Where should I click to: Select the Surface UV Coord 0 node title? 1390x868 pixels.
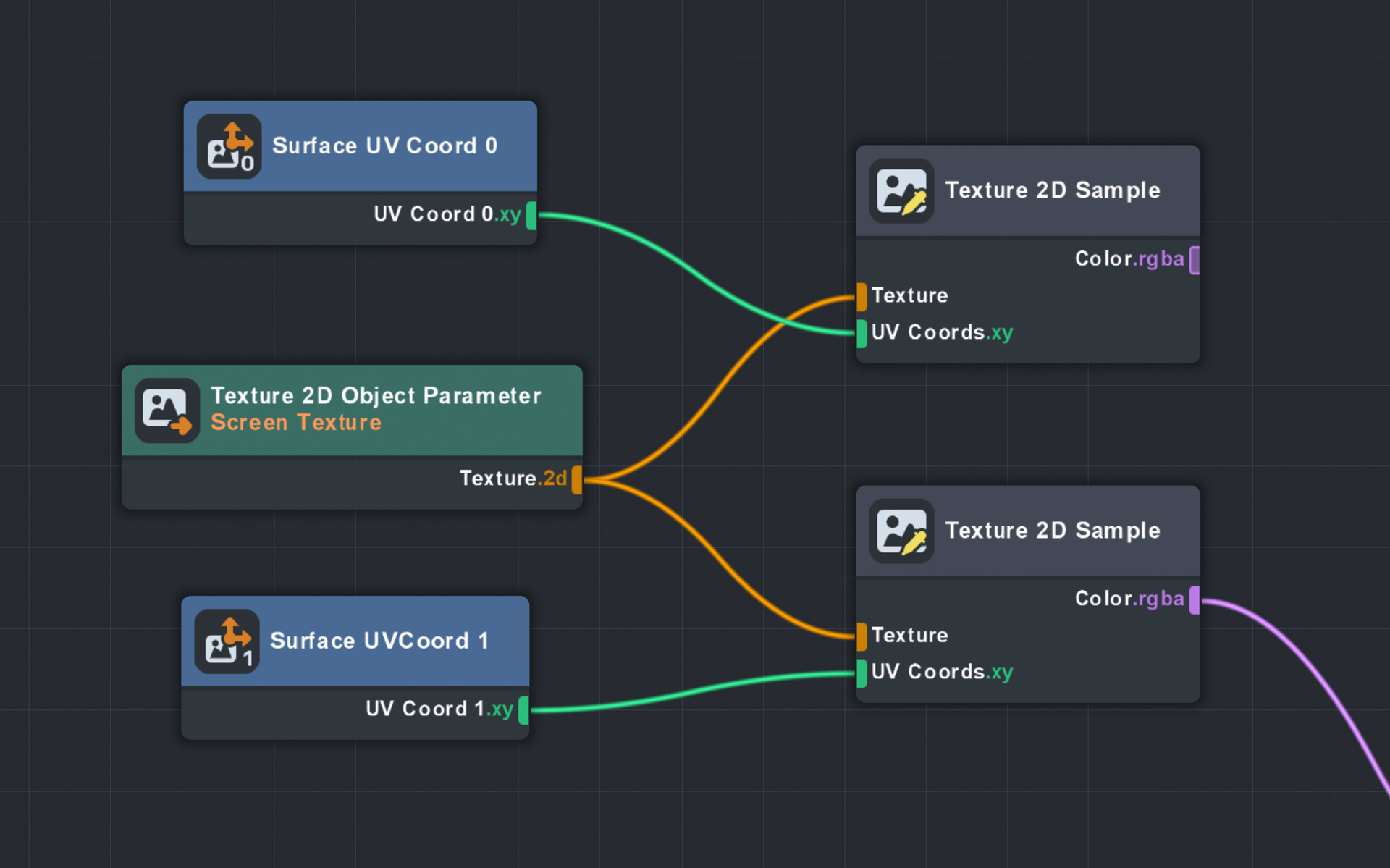pyautogui.click(x=384, y=146)
